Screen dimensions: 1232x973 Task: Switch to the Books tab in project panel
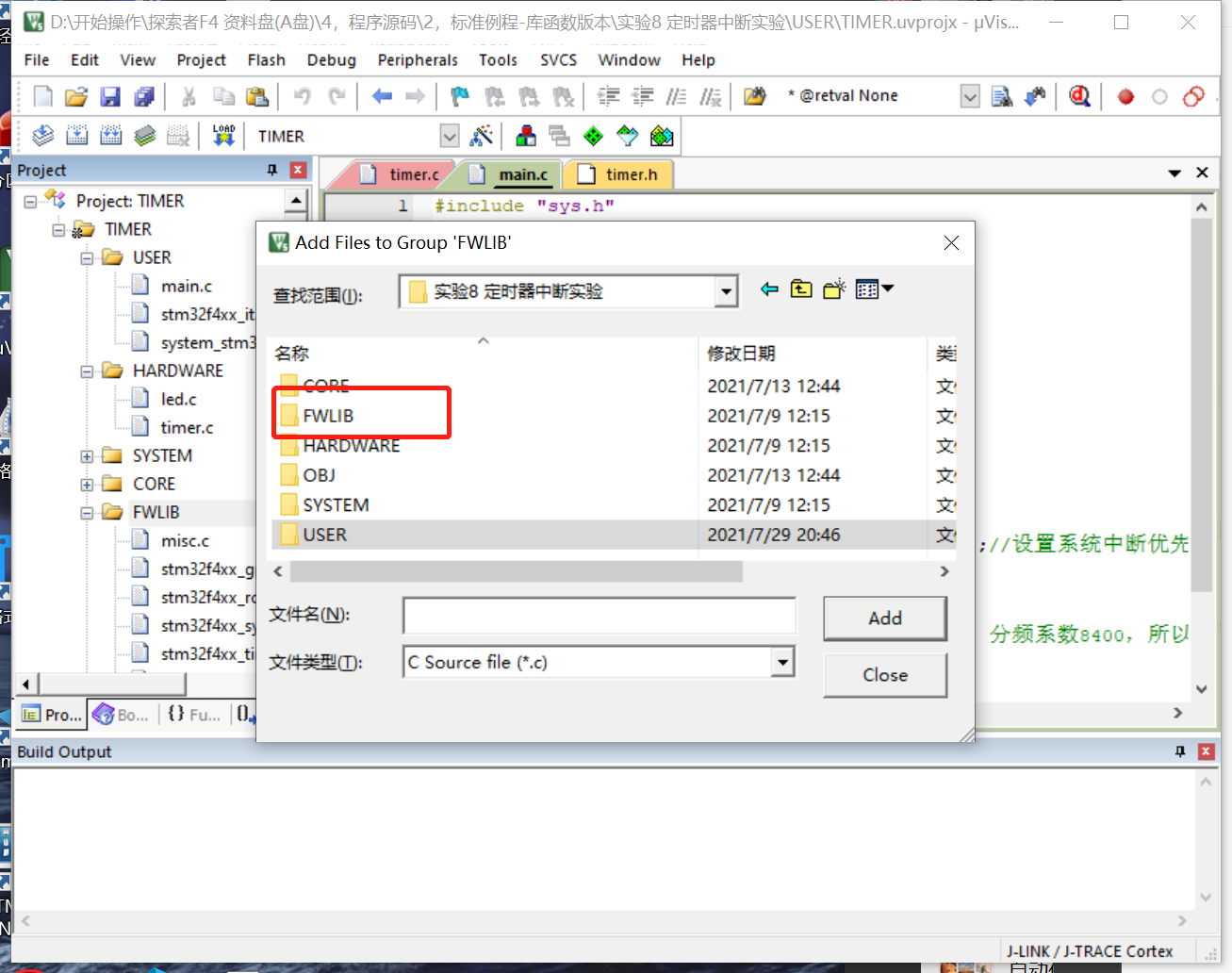click(122, 715)
